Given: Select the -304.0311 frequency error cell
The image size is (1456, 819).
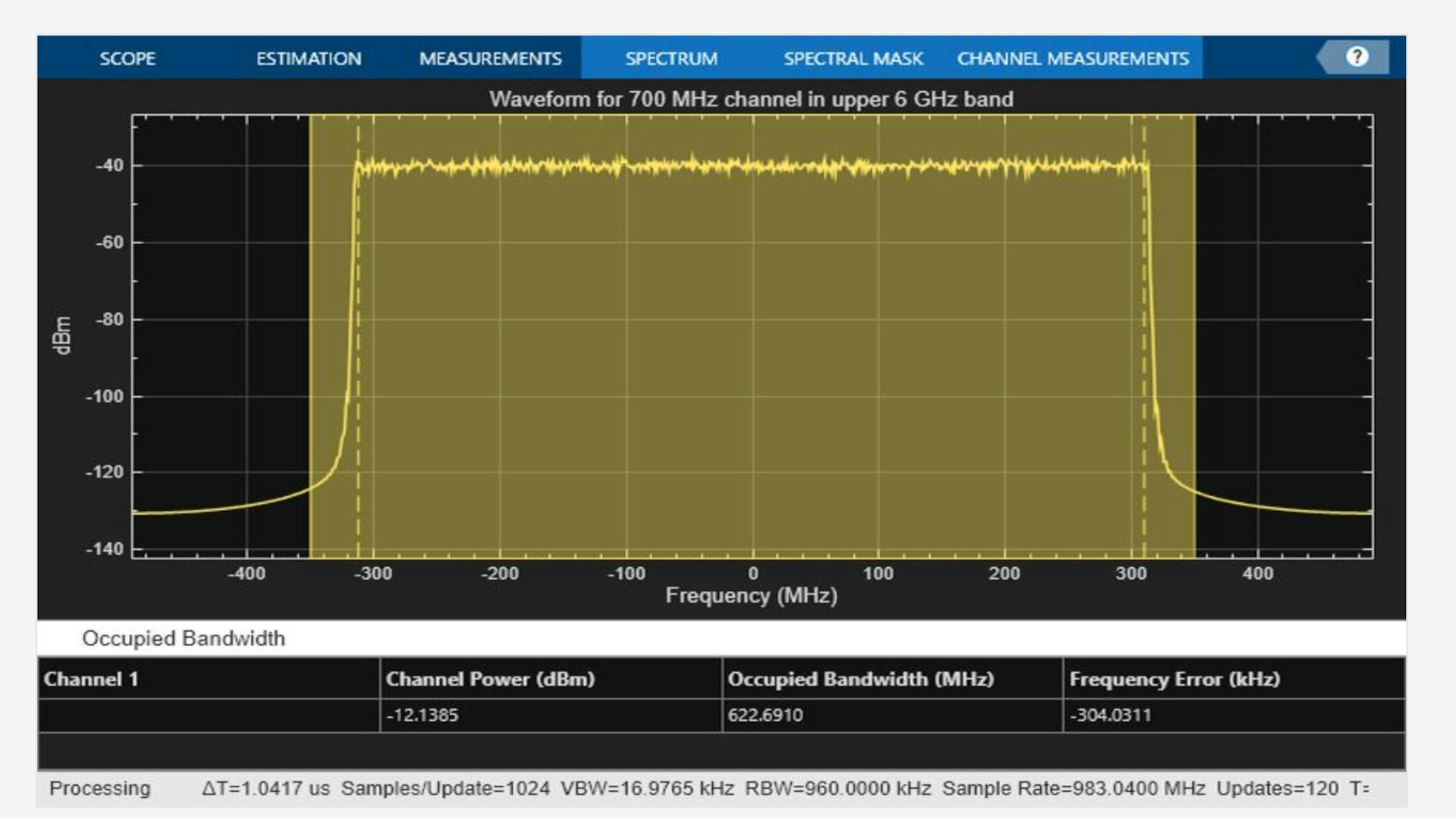Looking at the screenshot, I should (x=1110, y=715).
